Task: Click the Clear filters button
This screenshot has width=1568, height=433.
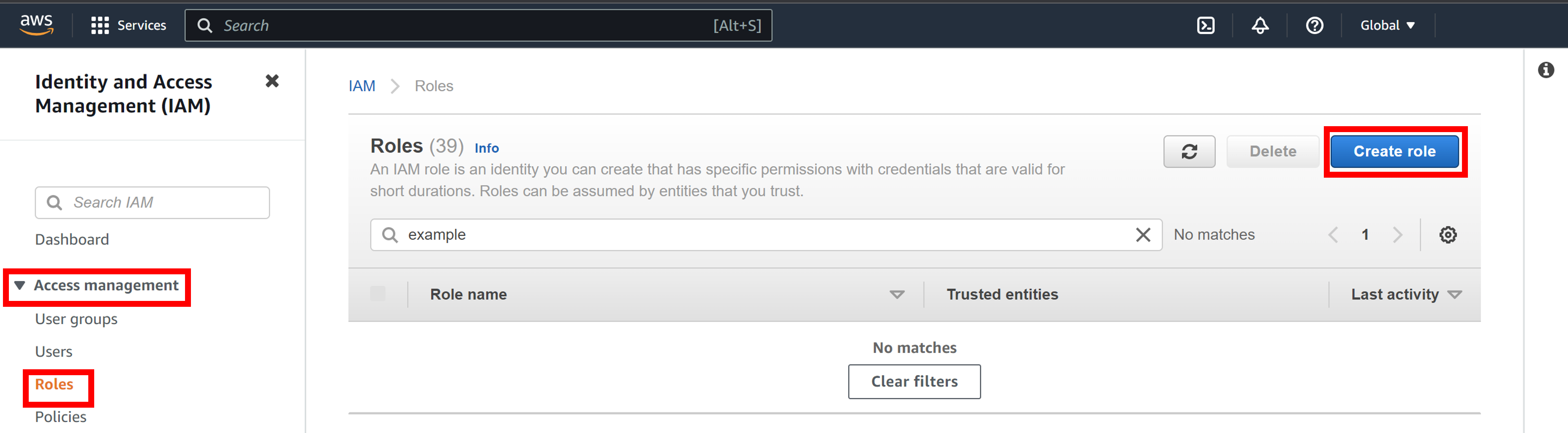Action: click(914, 382)
